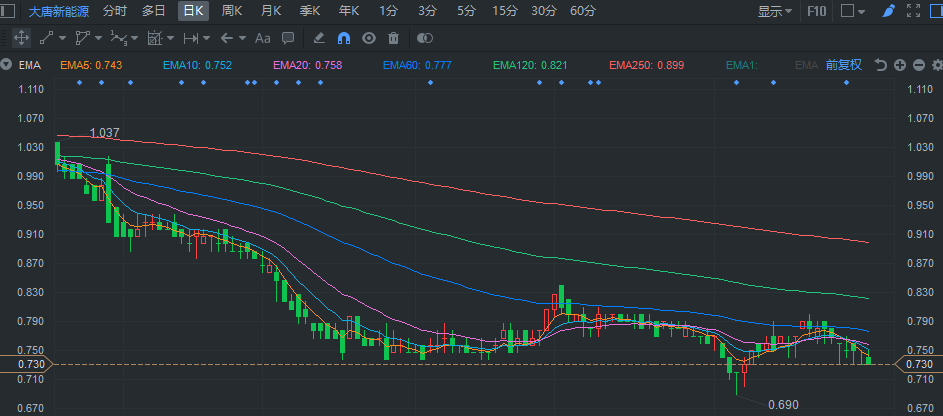Switch to 60分 chart period
The height and width of the screenshot is (416, 943).
583,11
